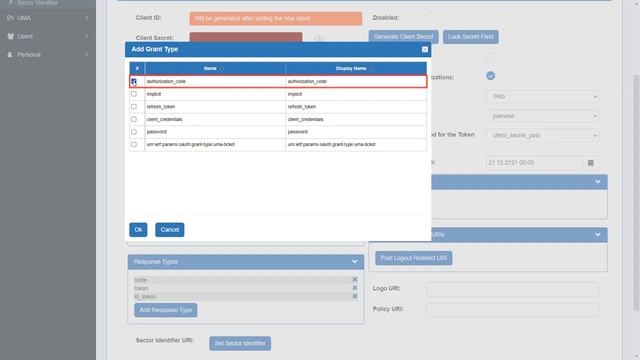Close the Add Grant Type dialog
640x360 pixels.
point(424,49)
